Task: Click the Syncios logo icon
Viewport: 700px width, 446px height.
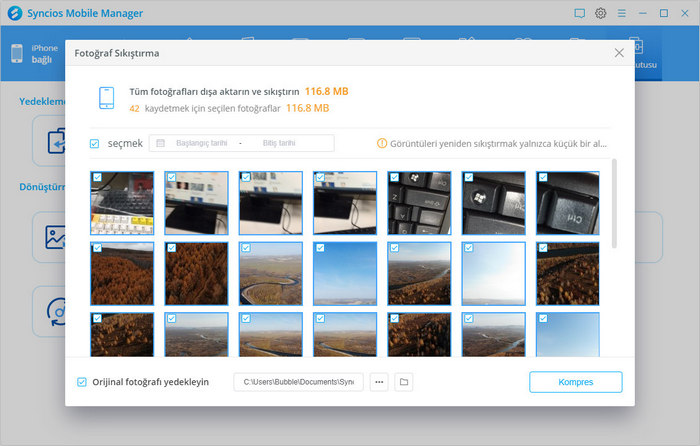Action: click(x=15, y=13)
